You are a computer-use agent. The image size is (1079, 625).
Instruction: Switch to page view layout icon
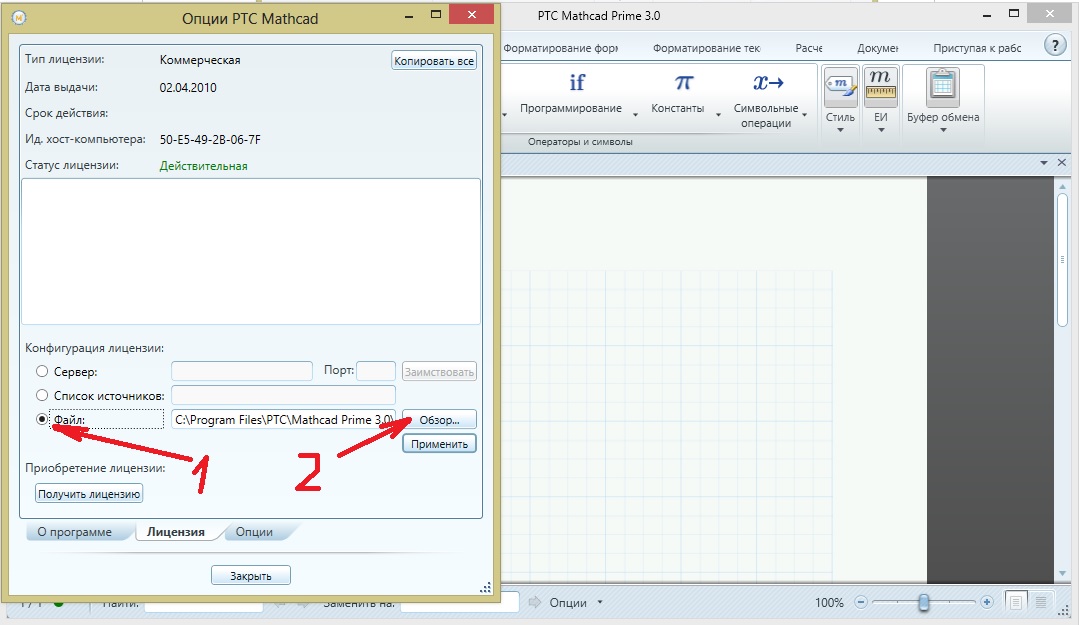pos(1015,602)
